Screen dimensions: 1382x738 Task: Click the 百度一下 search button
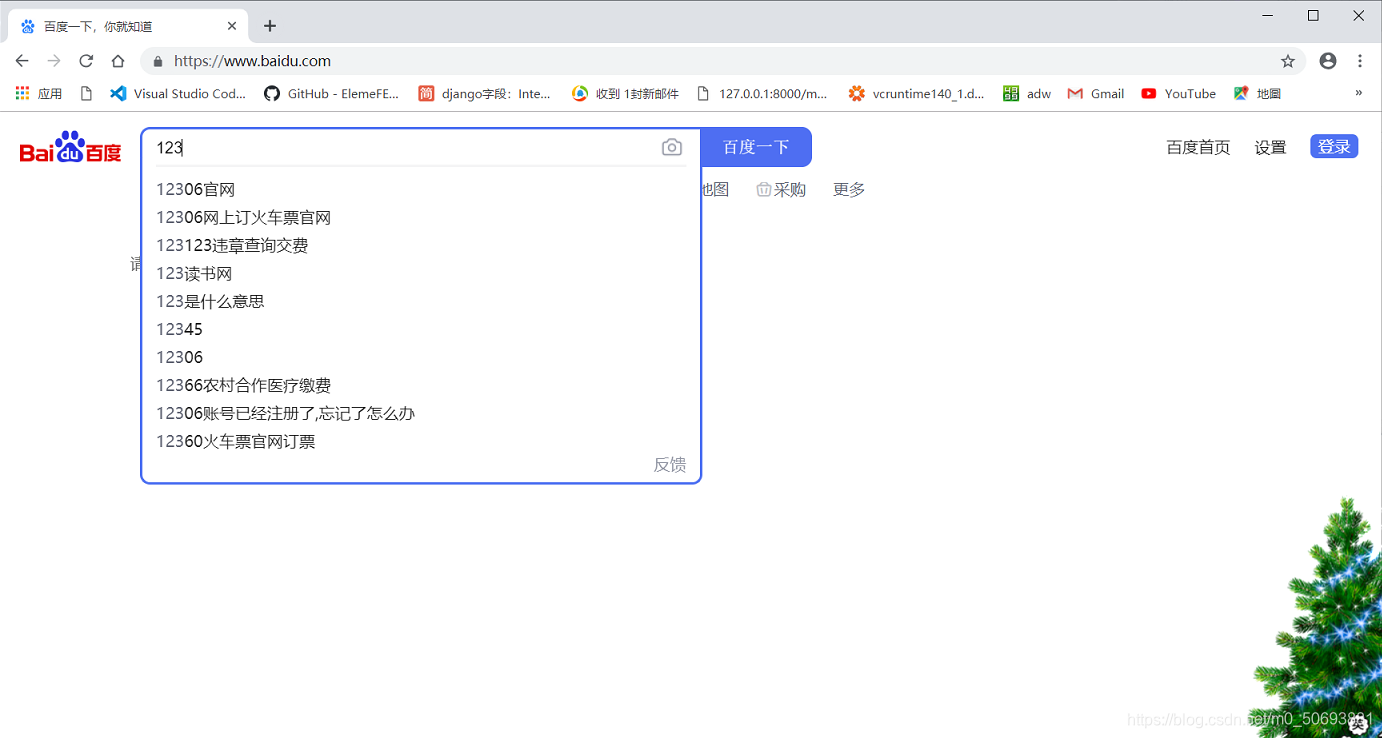[756, 147]
